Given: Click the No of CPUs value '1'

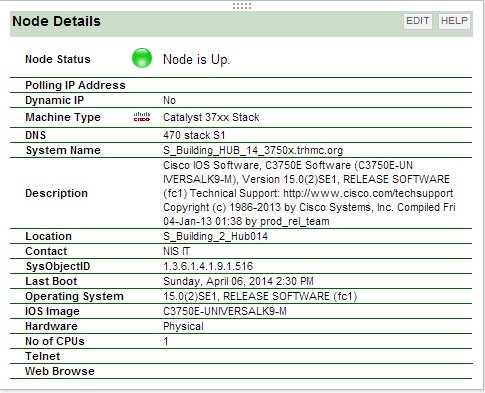Looking at the screenshot, I should click(x=166, y=341).
